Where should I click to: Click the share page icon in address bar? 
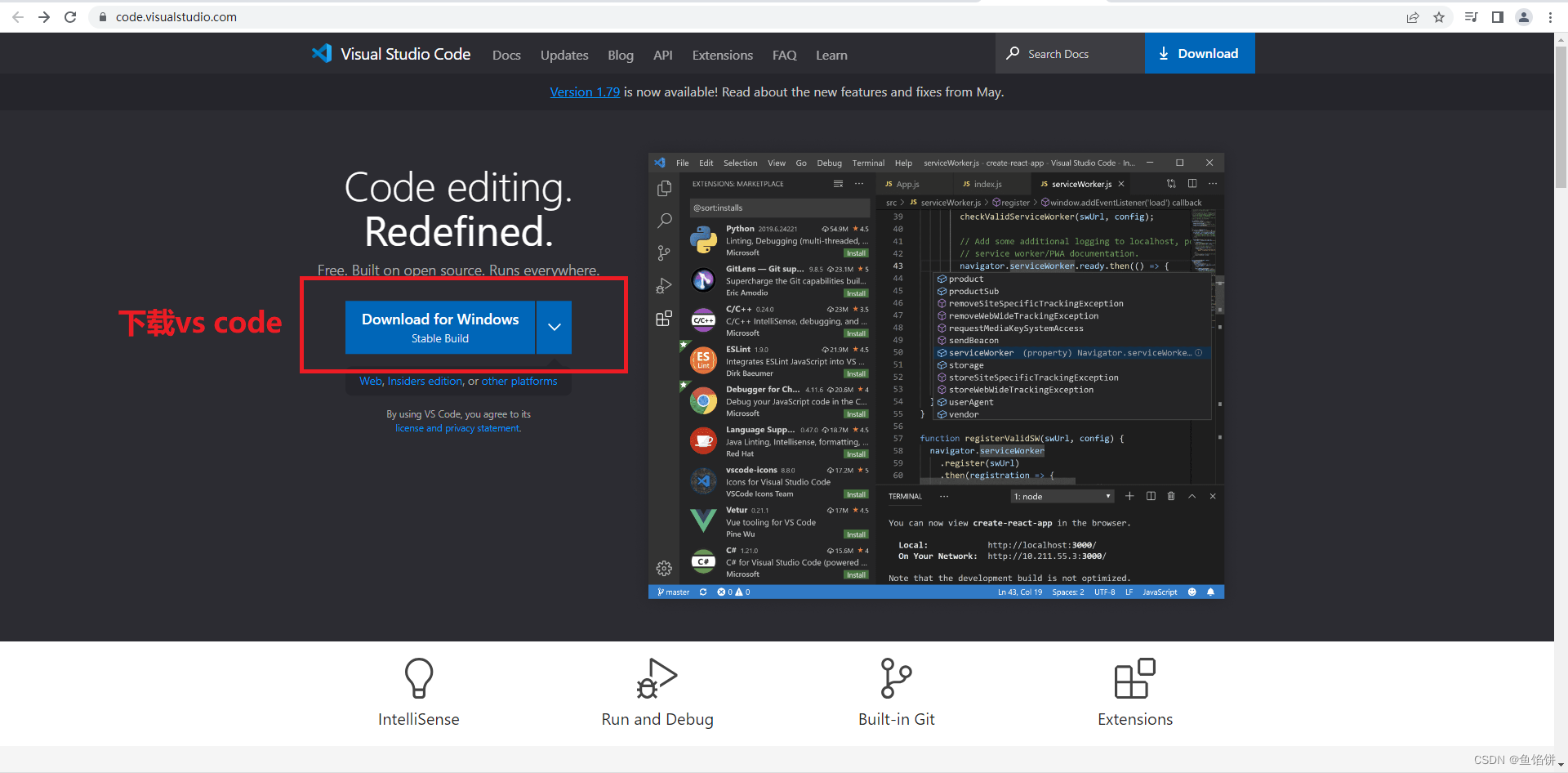[x=1413, y=17]
